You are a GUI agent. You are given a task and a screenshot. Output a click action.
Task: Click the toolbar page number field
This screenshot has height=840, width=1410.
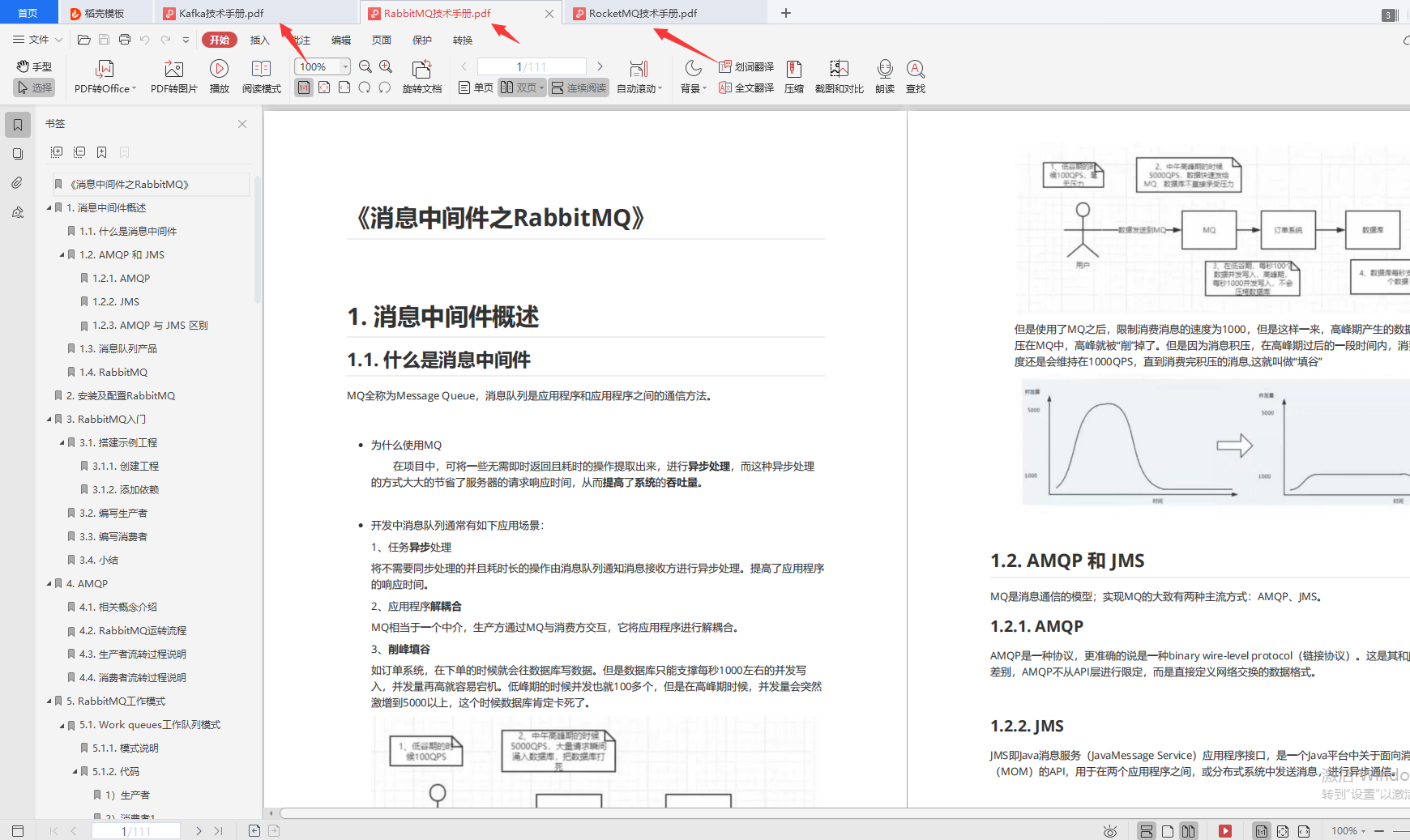532,66
